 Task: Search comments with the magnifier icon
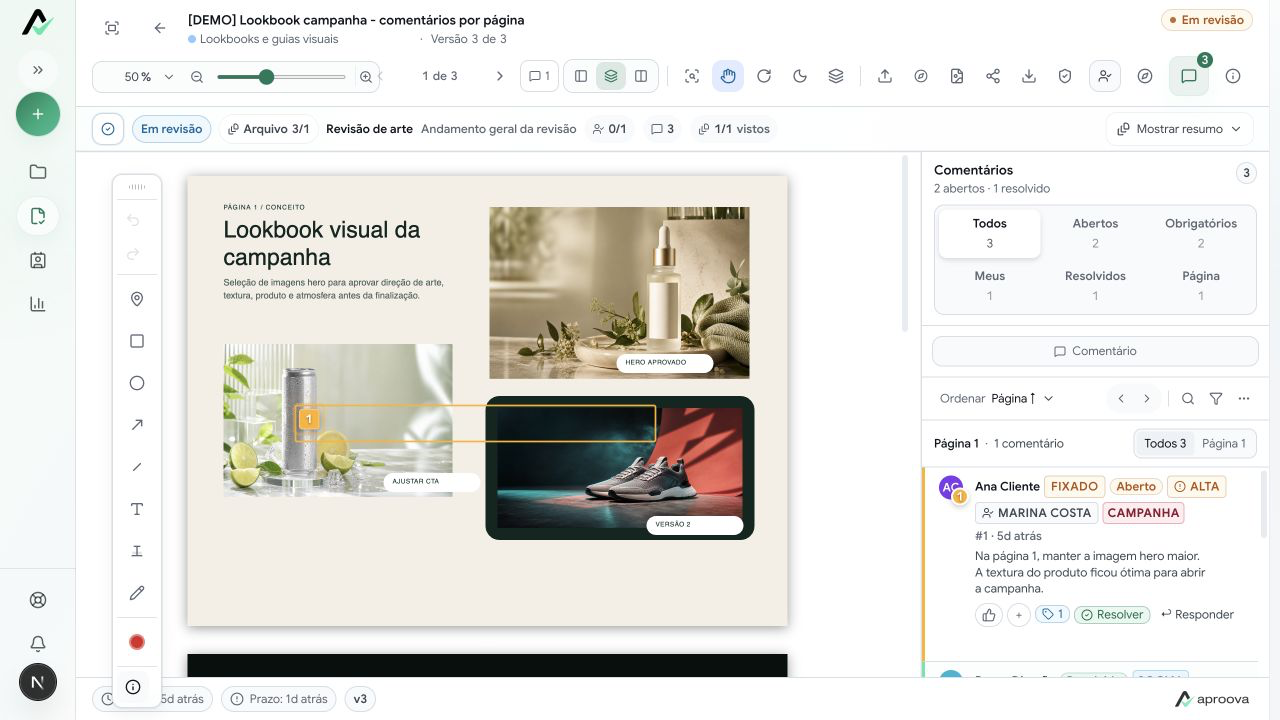pos(1188,398)
